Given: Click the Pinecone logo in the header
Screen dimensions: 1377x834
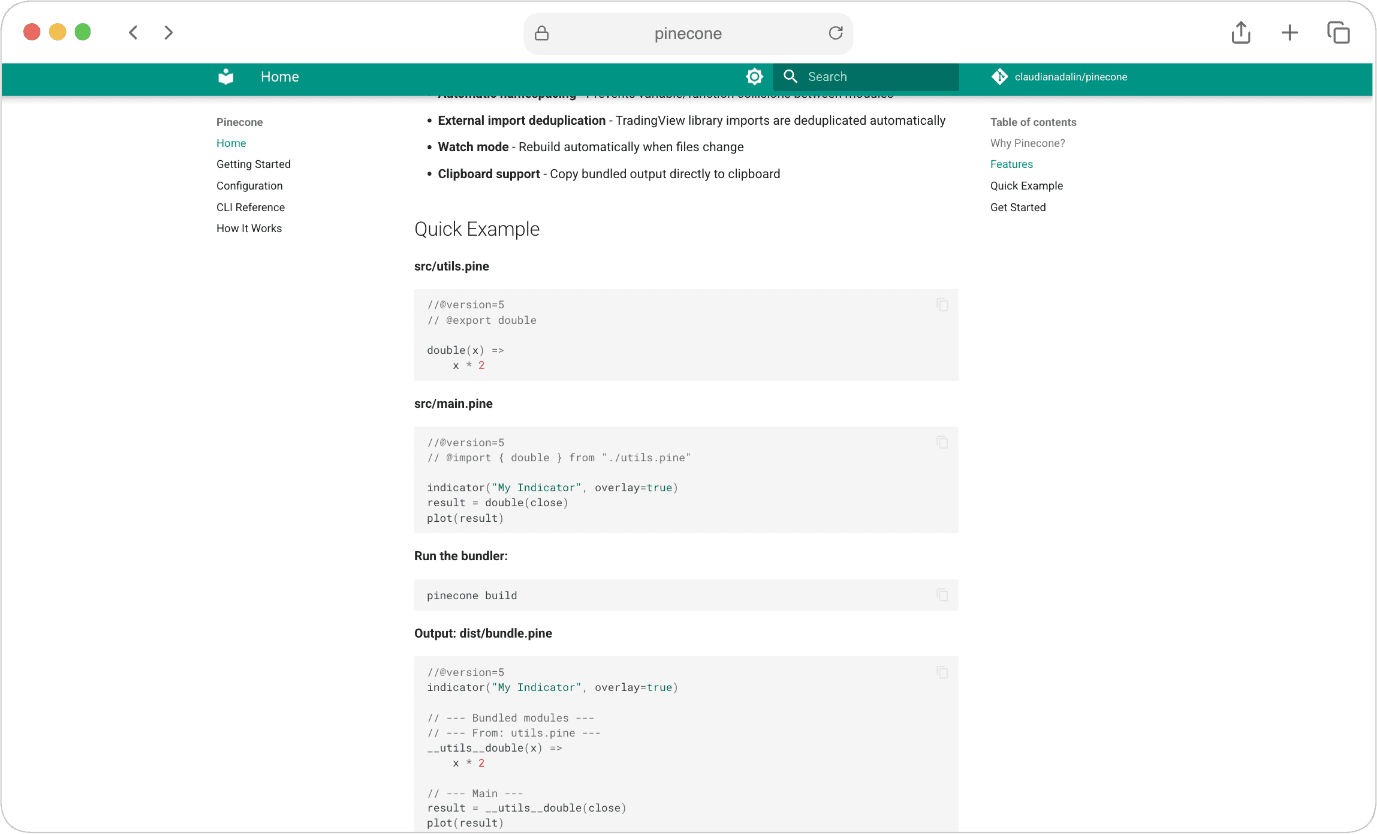Looking at the screenshot, I should [225, 76].
